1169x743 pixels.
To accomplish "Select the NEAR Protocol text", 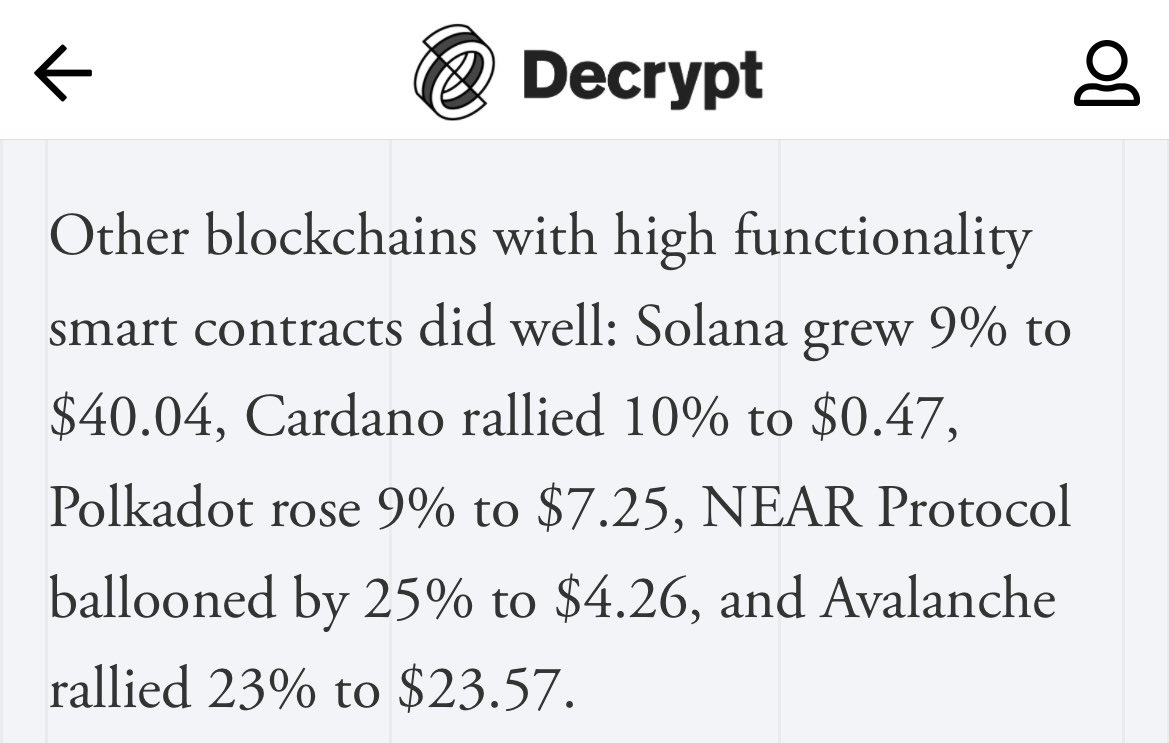I will point(886,508).
